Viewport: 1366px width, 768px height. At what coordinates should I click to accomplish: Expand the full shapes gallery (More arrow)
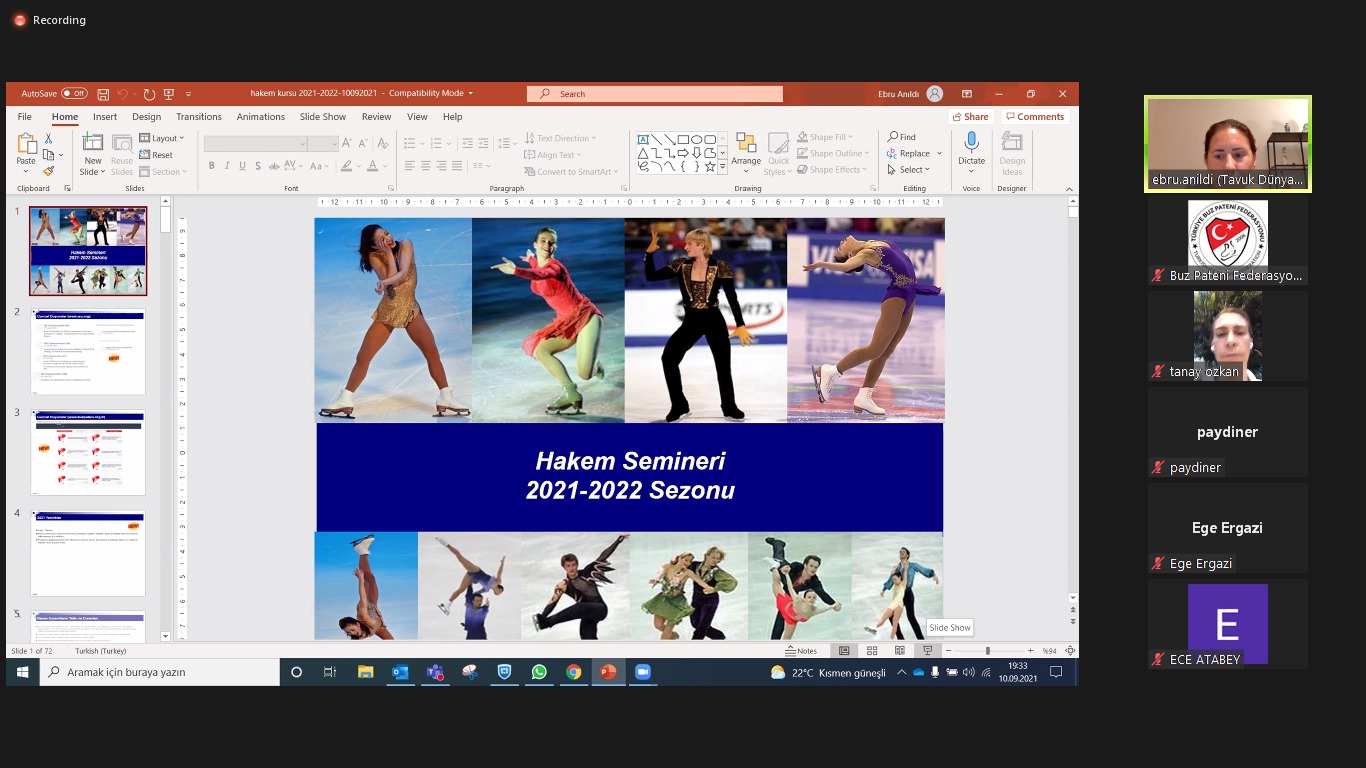723,168
